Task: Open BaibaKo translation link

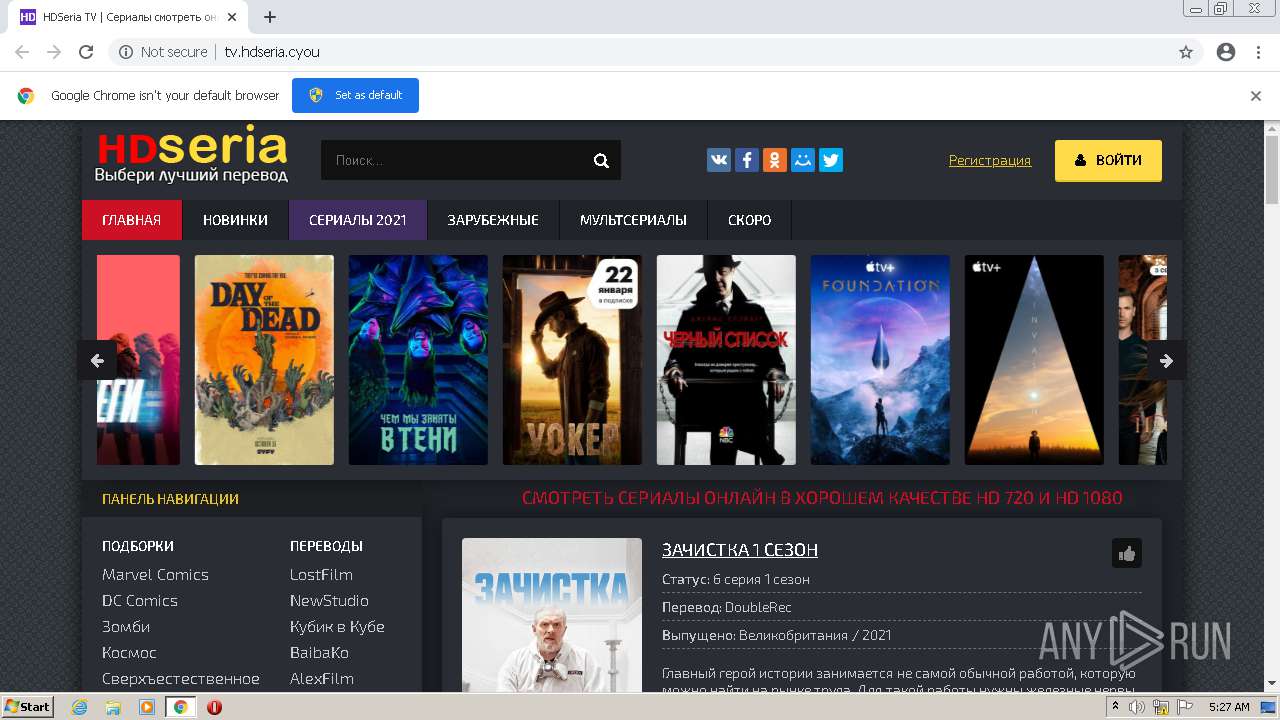Action: pos(319,652)
